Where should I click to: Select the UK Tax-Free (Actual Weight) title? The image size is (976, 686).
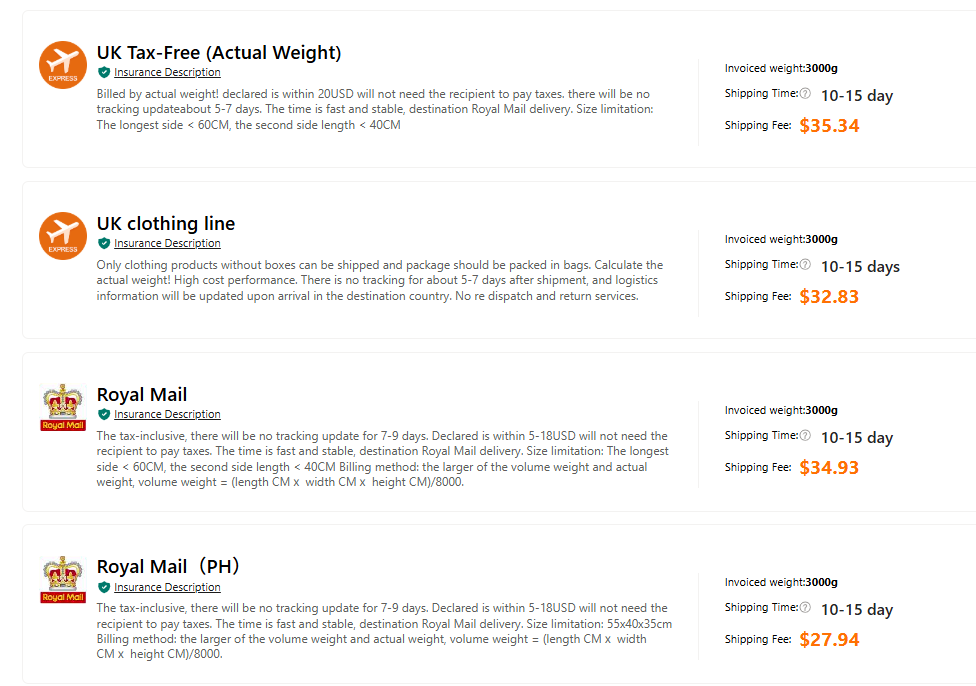pyautogui.click(x=219, y=53)
